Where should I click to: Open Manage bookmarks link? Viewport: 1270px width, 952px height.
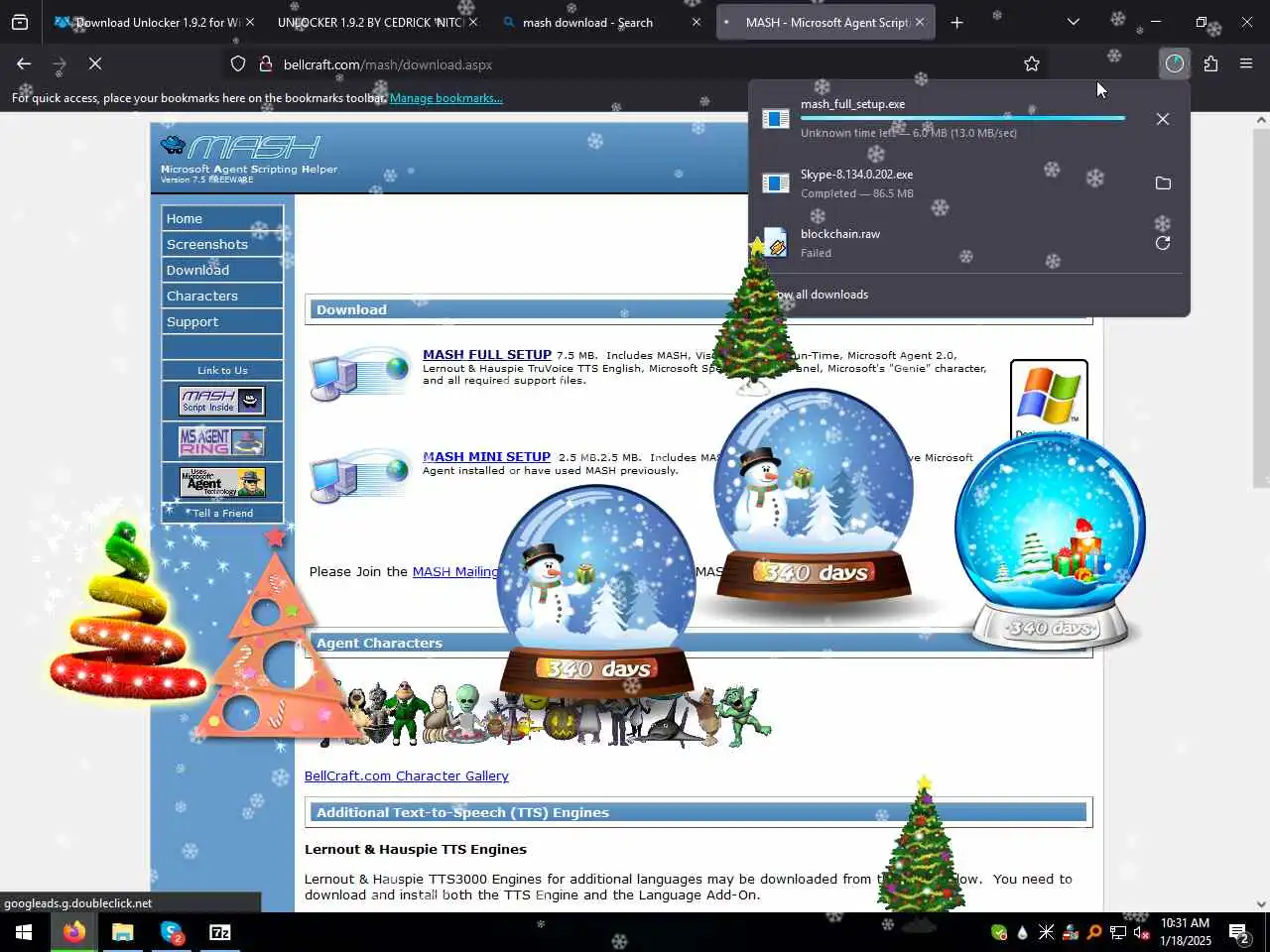point(445,98)
